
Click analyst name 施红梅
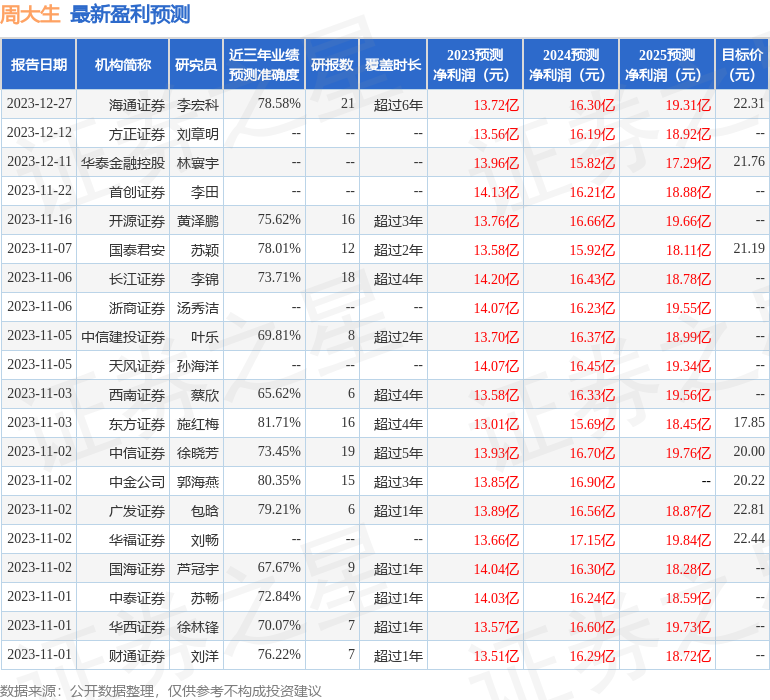point(197,423)
